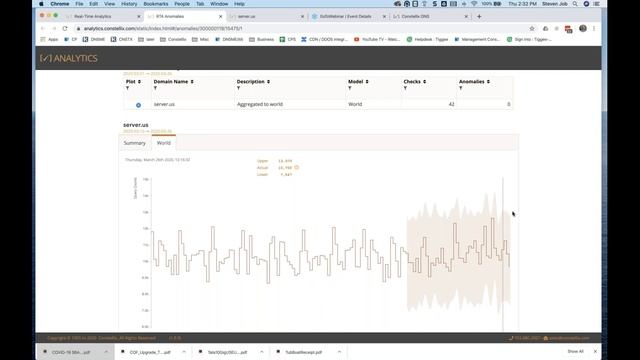This screenshot has width=640, height=360.
Task: Open Chrome's three-dot menu
Action: coord(594,29)
